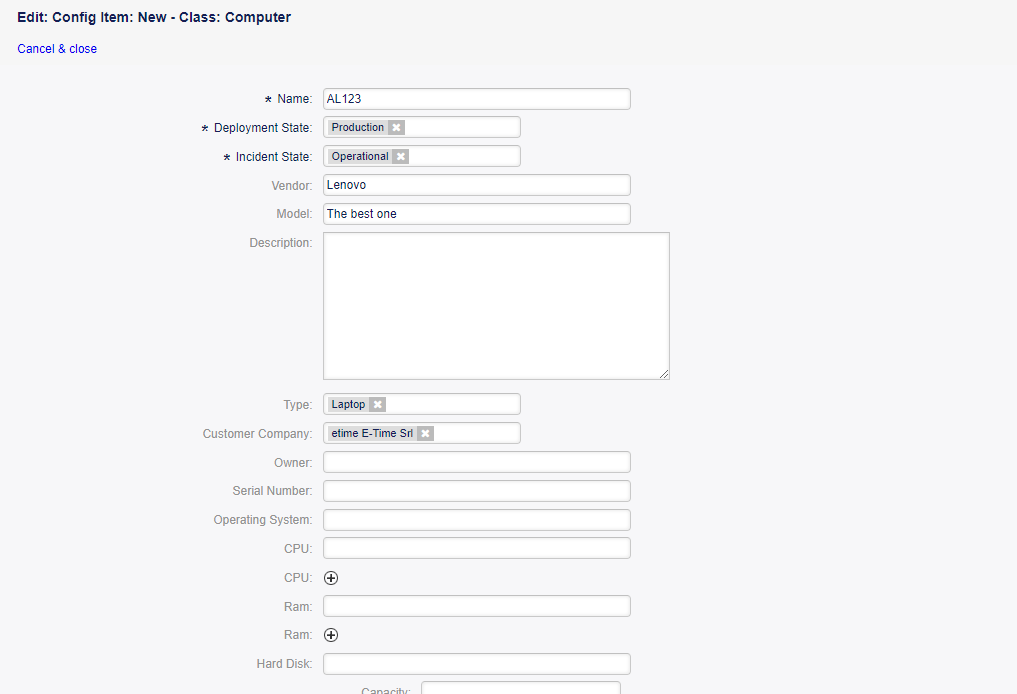Click inside the Name field showing AL123
This screenshot has height=694, width=1017.
[476, 98]
